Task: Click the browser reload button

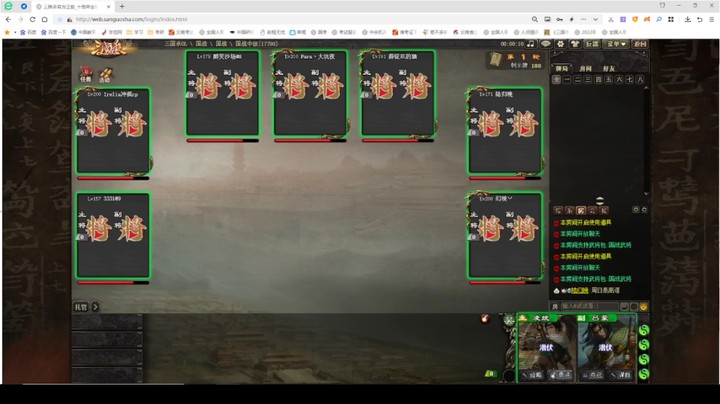Action: coord(32,19)
